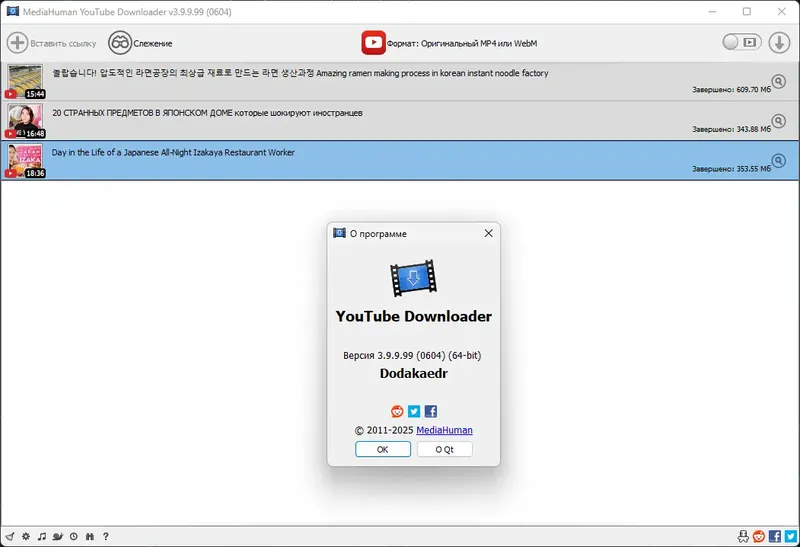800x547 pixels.
Task: Click the broom clear list icon
Action: point(10,536)
